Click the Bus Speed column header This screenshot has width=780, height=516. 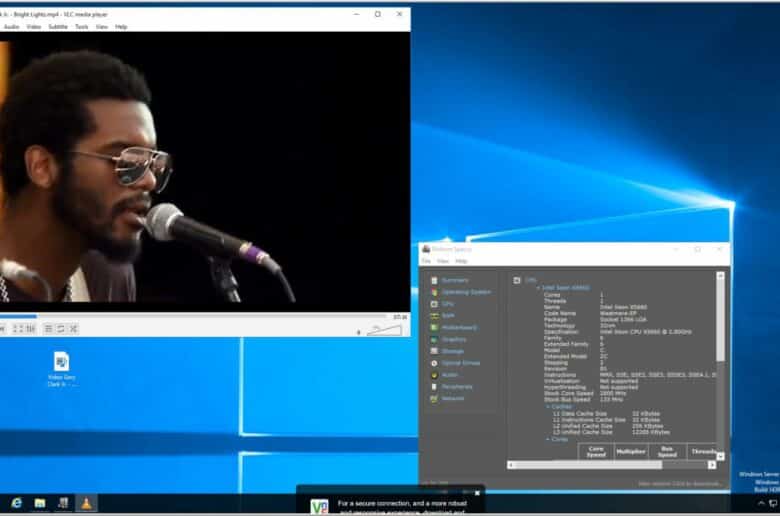(x=667, y=451)
